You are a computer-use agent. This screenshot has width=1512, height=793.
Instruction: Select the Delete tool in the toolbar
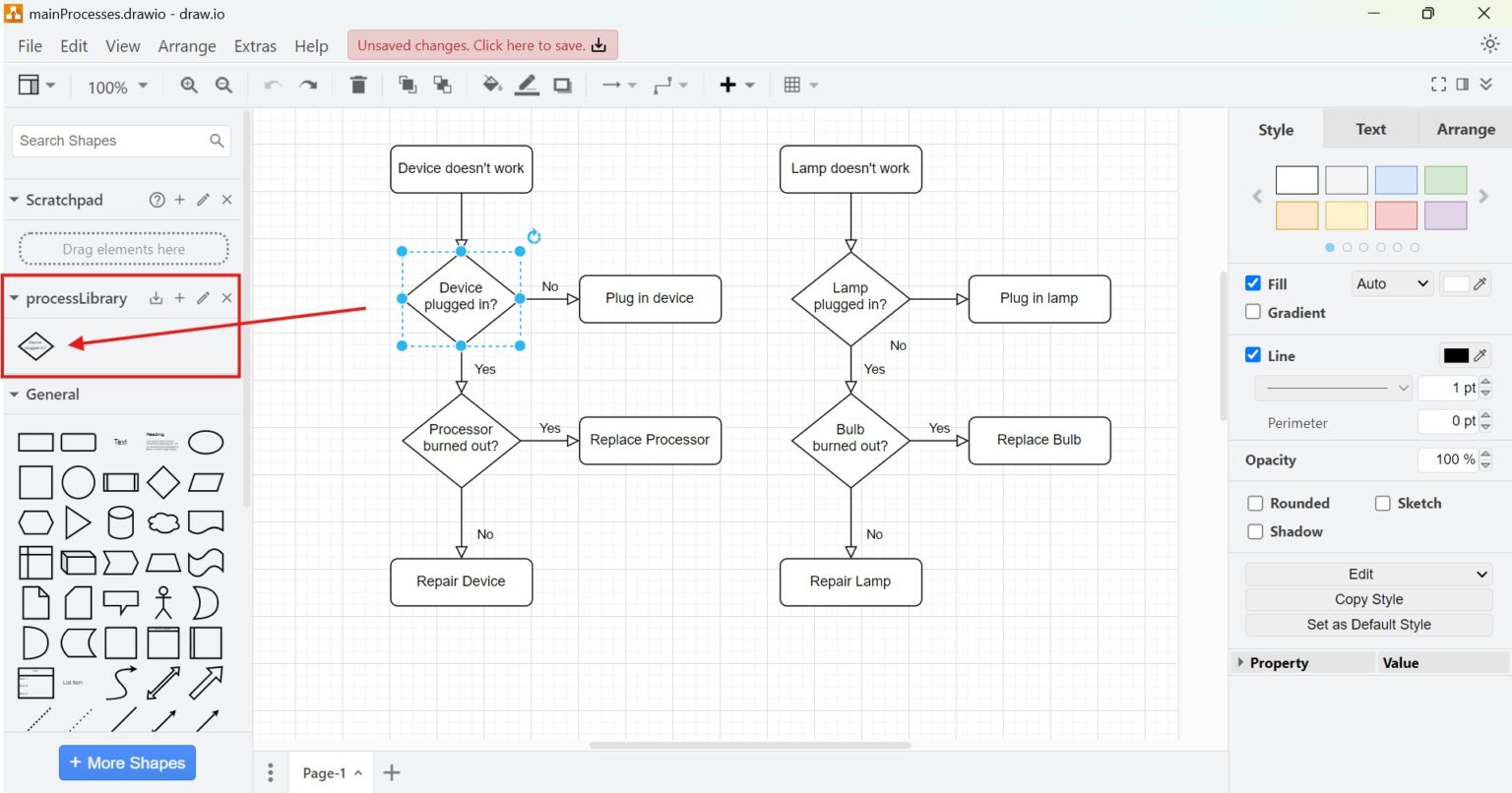point(358,85)
